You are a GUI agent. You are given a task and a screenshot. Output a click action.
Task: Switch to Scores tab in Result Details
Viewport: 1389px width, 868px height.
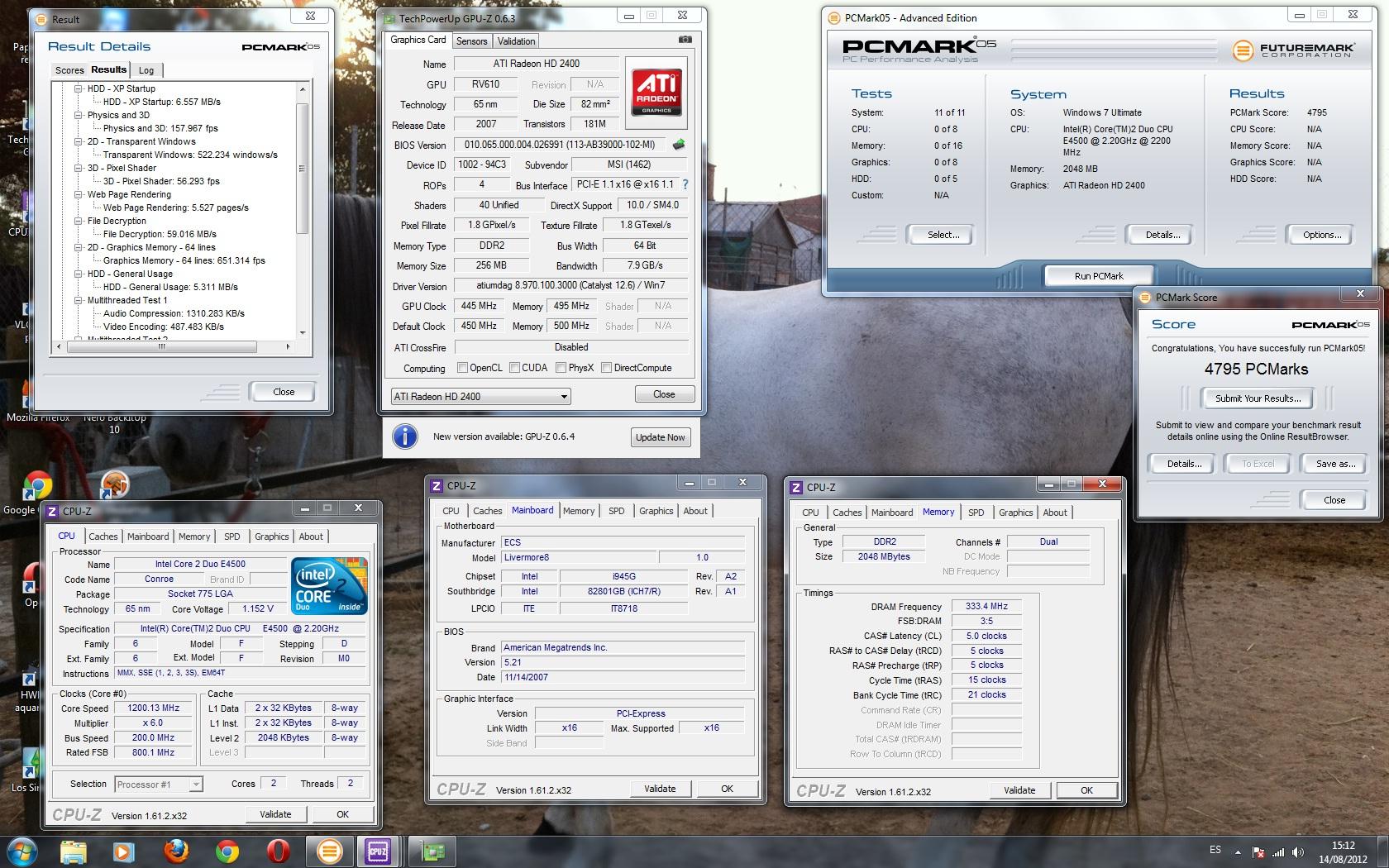(x=69, y=70)
